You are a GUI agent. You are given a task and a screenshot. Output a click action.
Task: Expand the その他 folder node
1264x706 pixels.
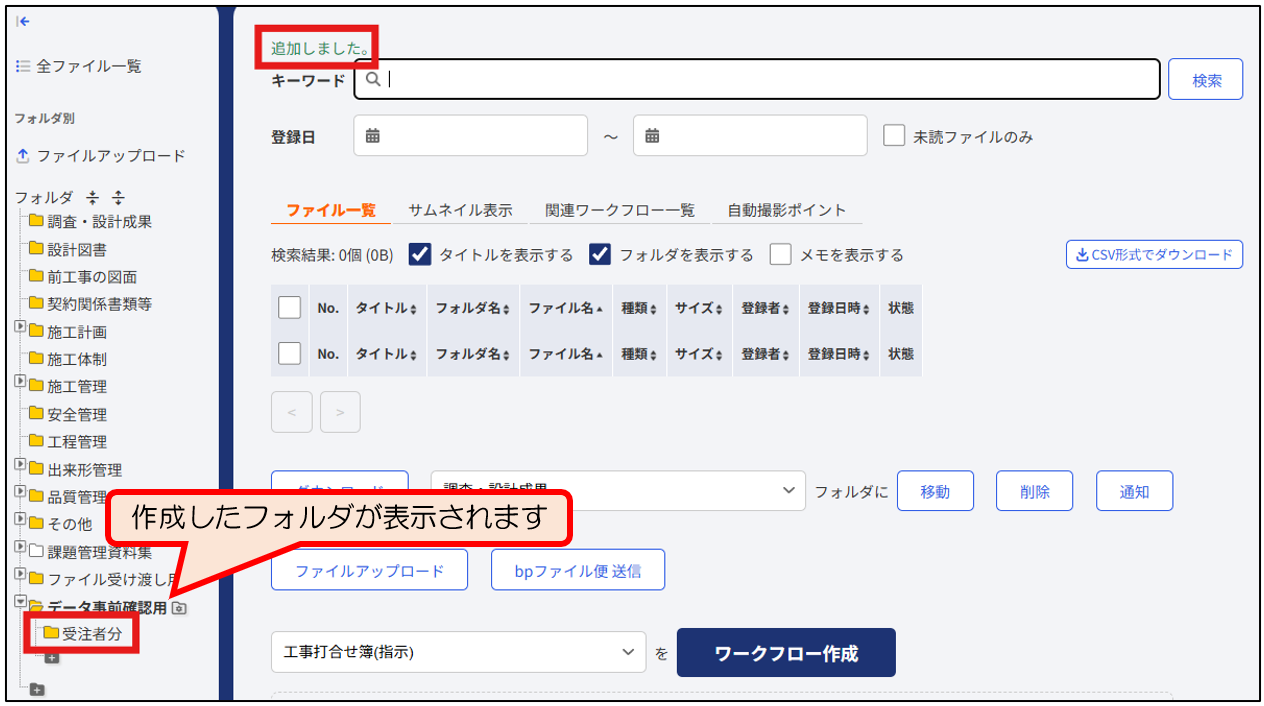tap(20, 519)
